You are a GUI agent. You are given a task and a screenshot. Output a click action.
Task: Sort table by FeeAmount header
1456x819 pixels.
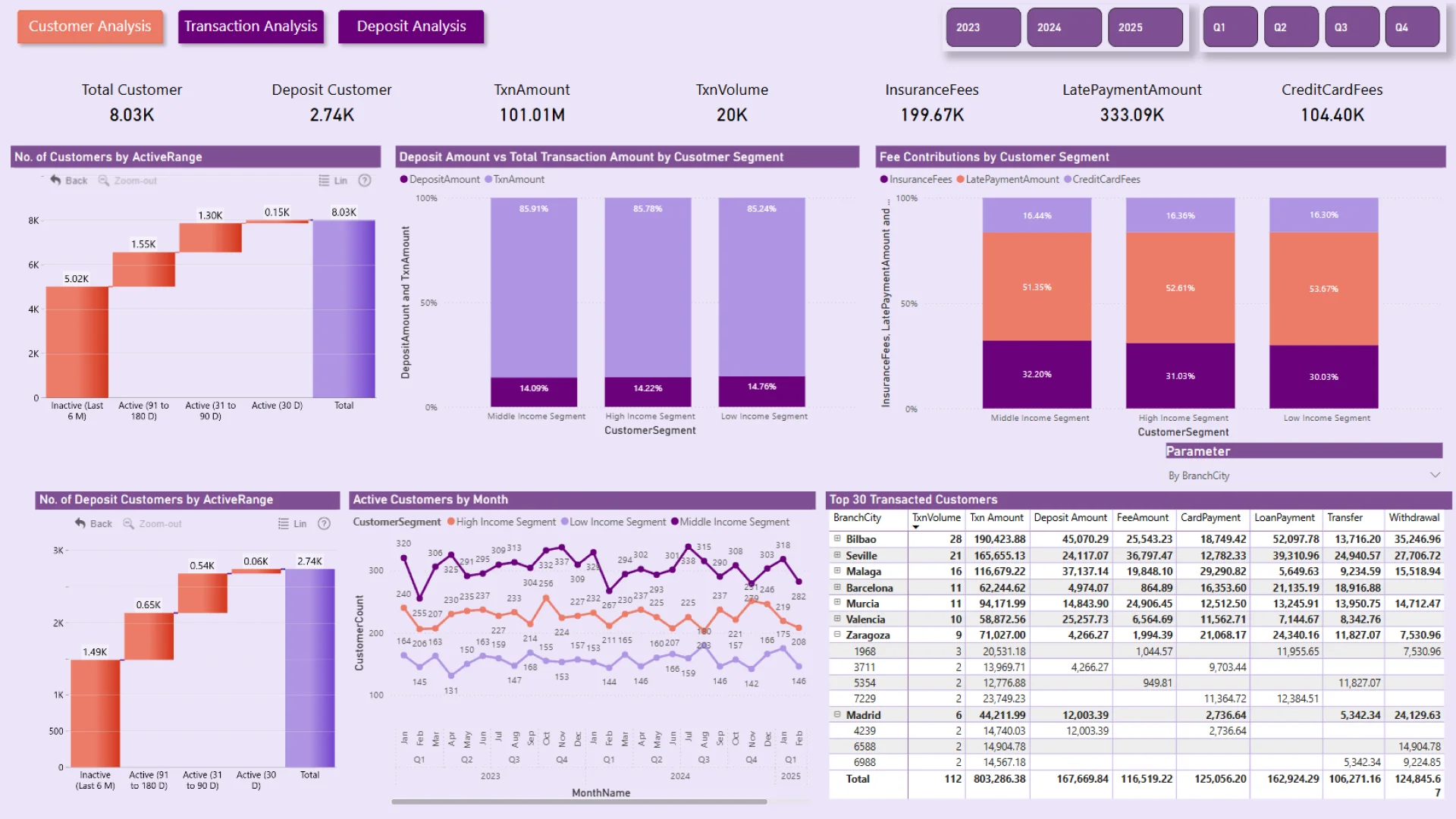pos(1142,517)
